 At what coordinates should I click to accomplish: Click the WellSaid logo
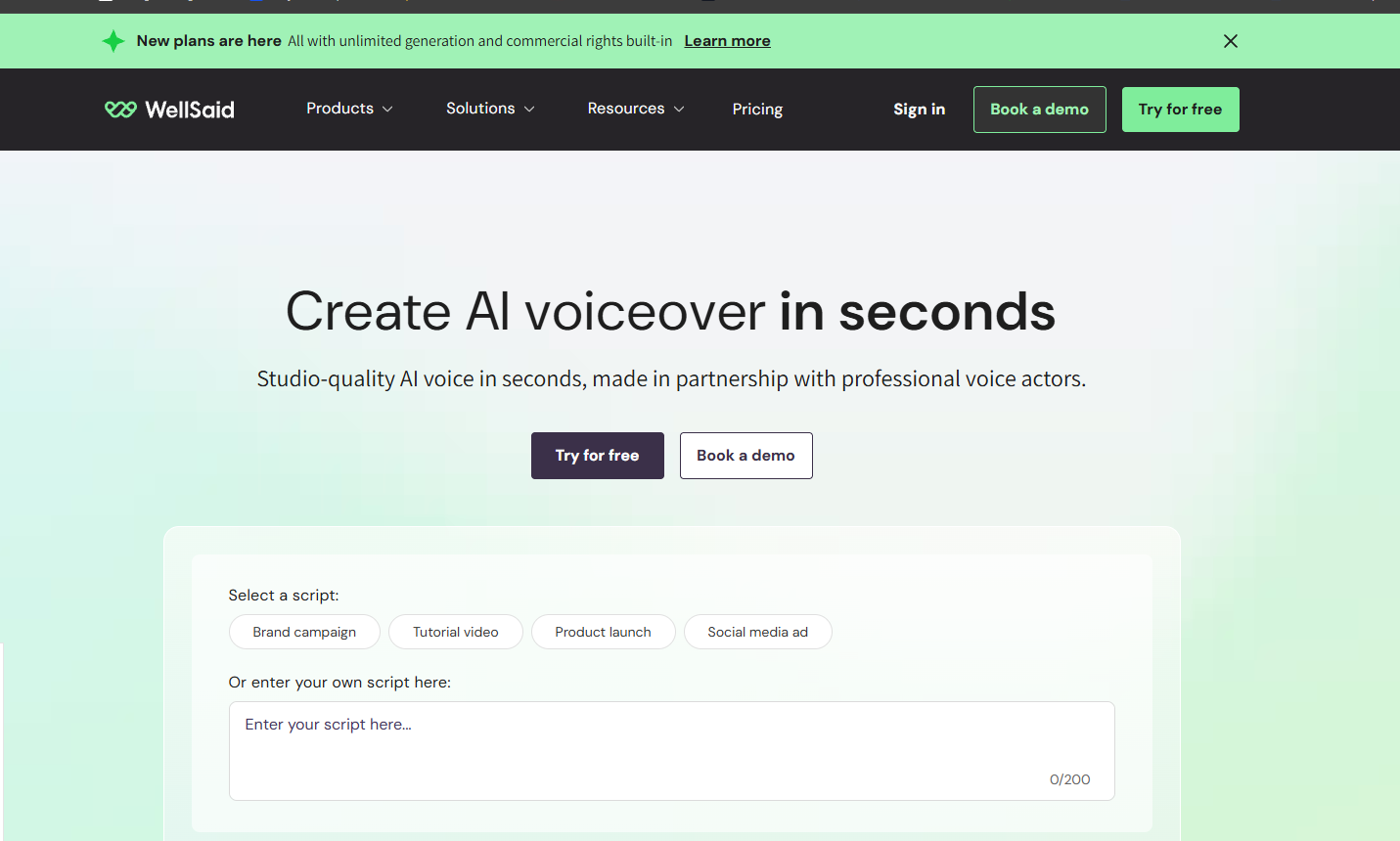pos(169,110)
